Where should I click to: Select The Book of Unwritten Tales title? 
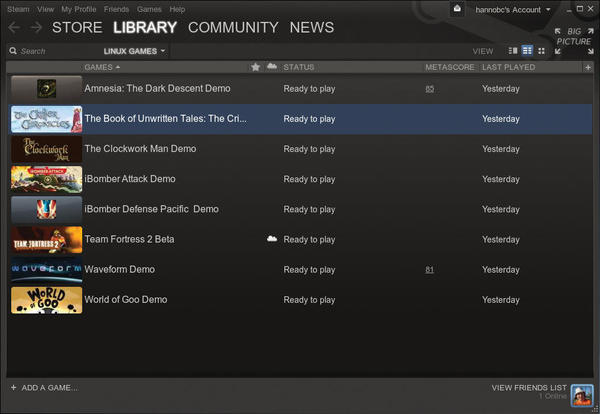(x=165, y=119)
